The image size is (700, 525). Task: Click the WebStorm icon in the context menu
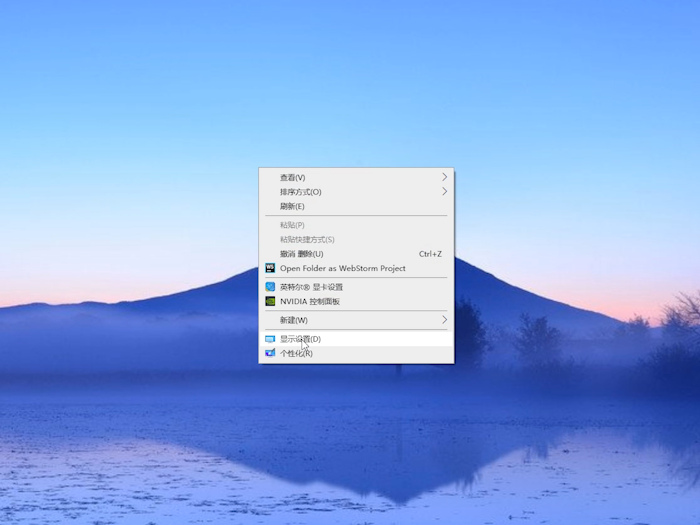[x=270, y=268]
